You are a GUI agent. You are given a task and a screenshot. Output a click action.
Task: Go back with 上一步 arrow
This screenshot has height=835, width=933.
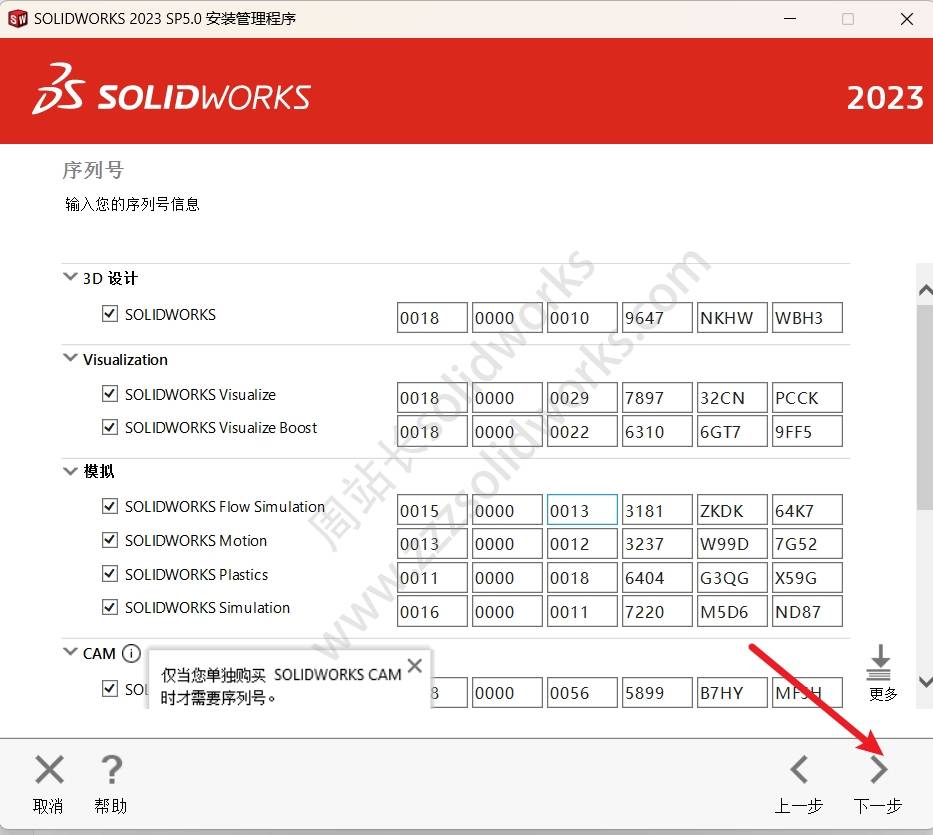[799, 770]
